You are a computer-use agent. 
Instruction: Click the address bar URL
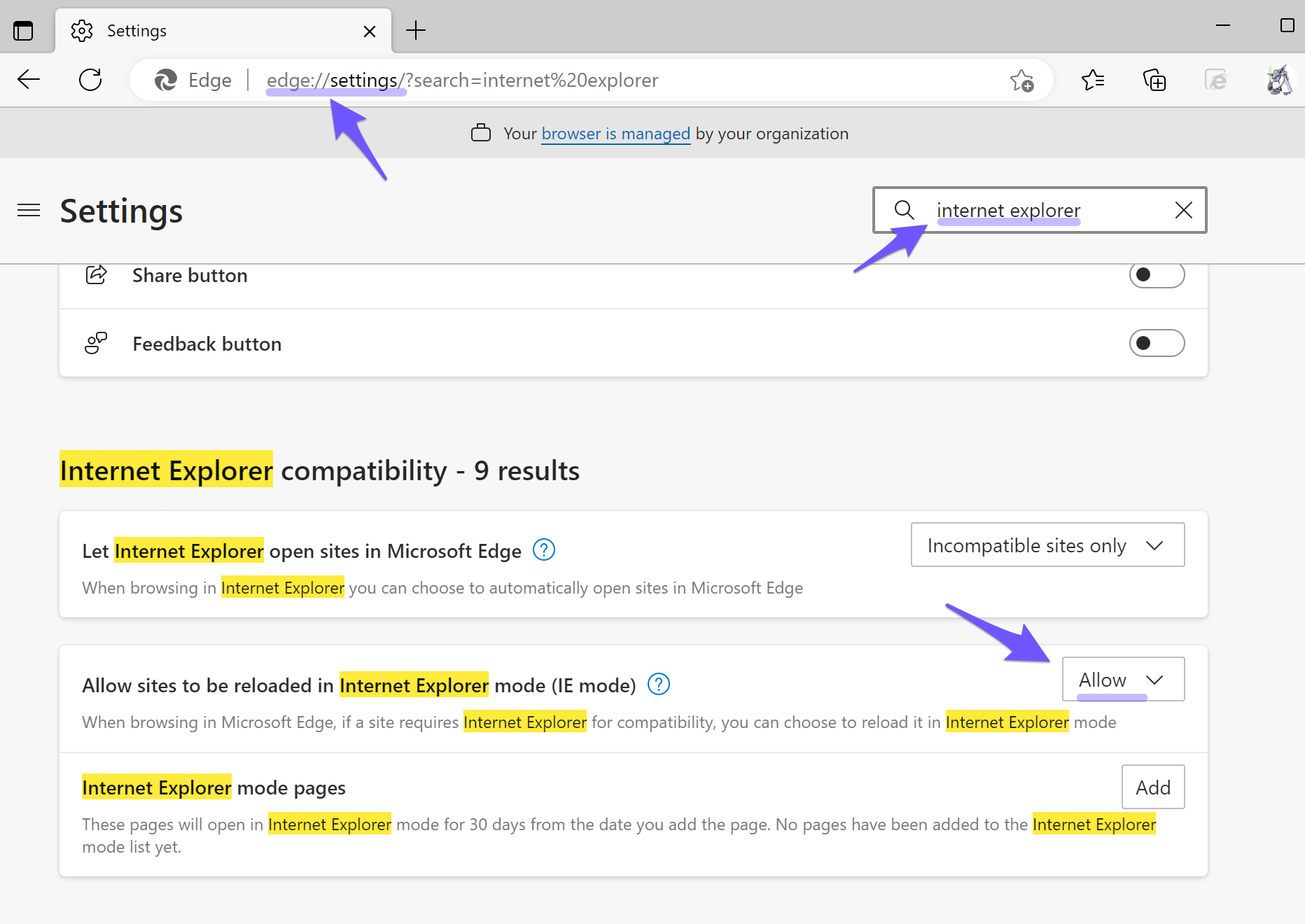(462, 80)
